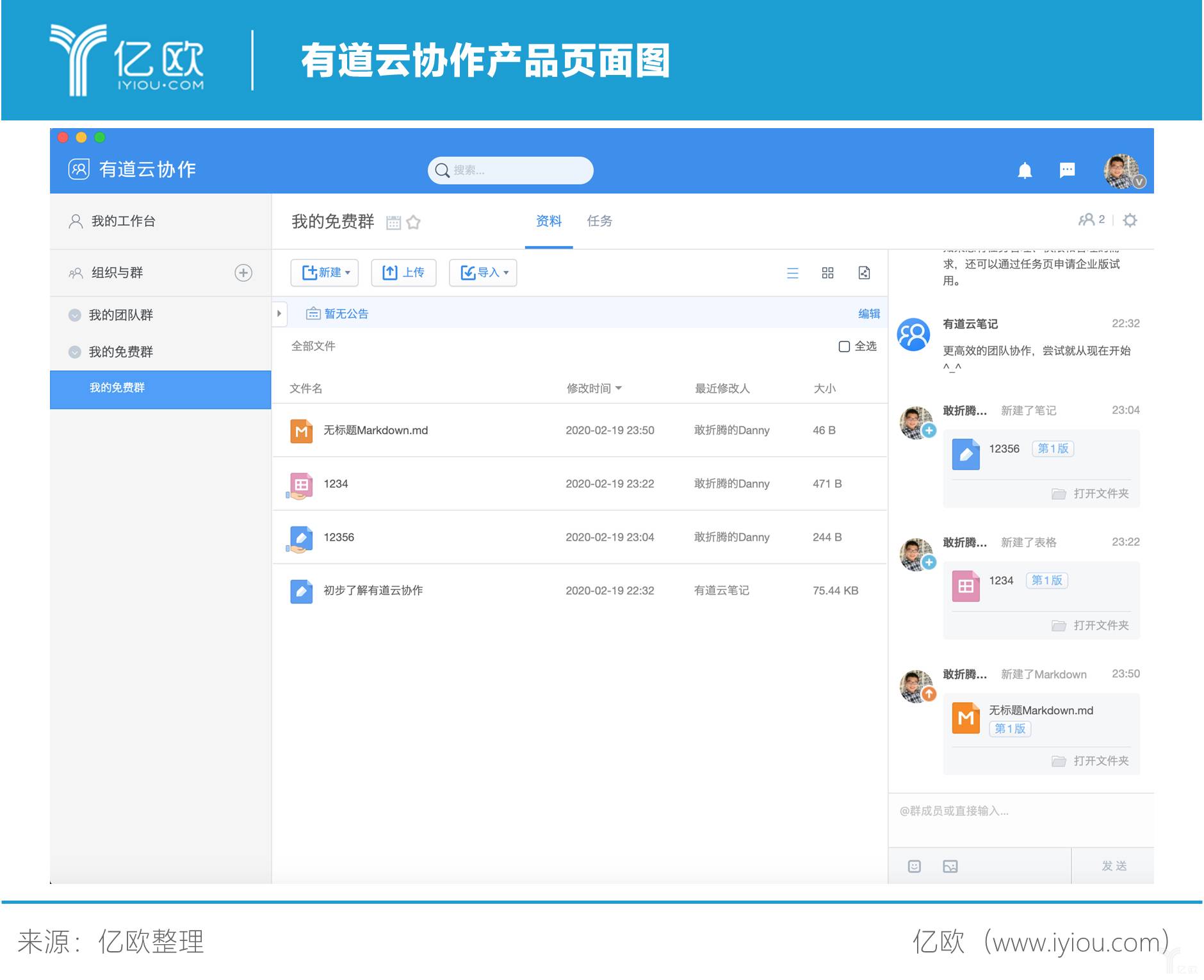
Task: Open the user profile avatar menu
Action: (1123, 171)
